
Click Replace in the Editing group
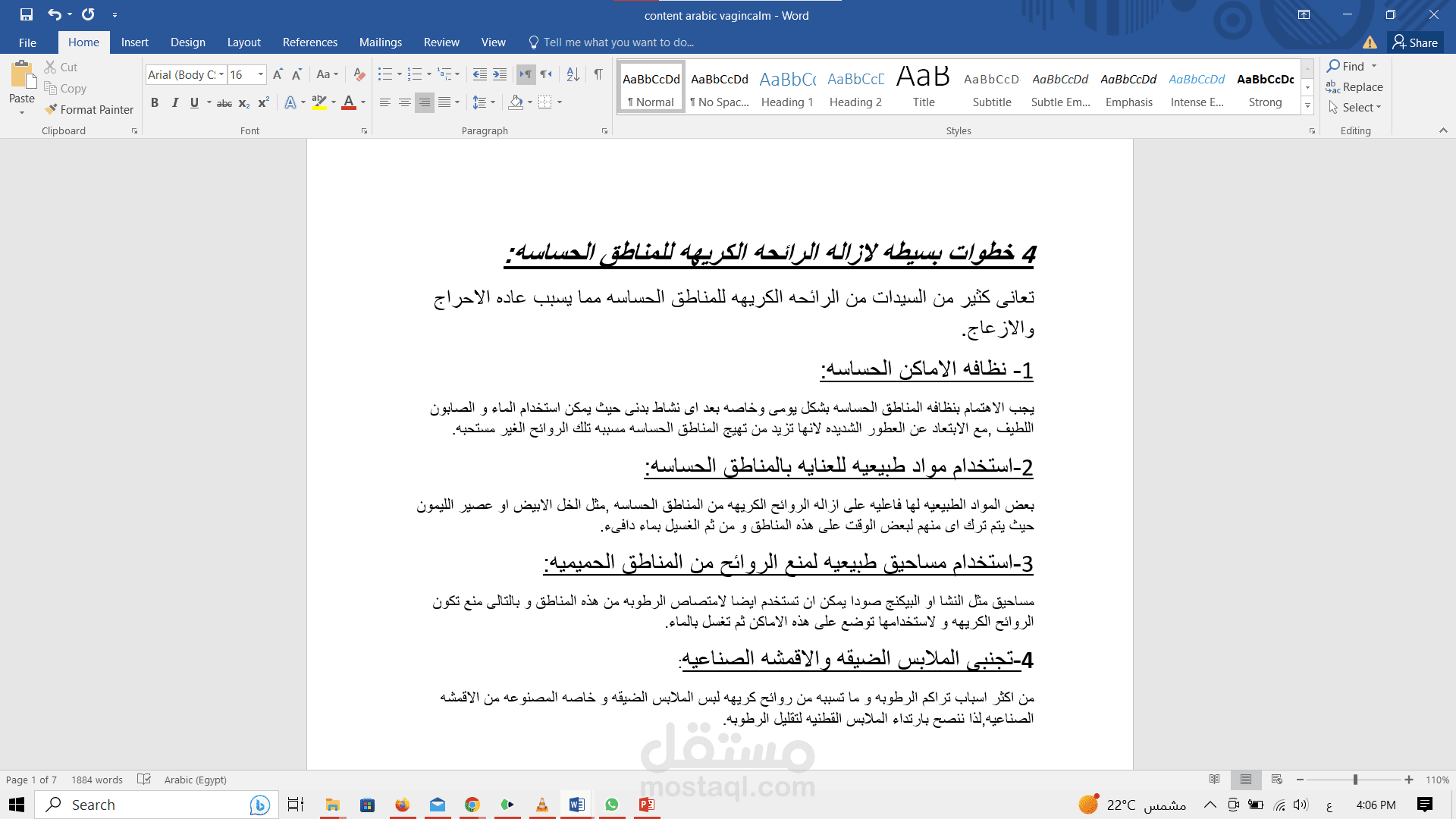click(1355, 87)
